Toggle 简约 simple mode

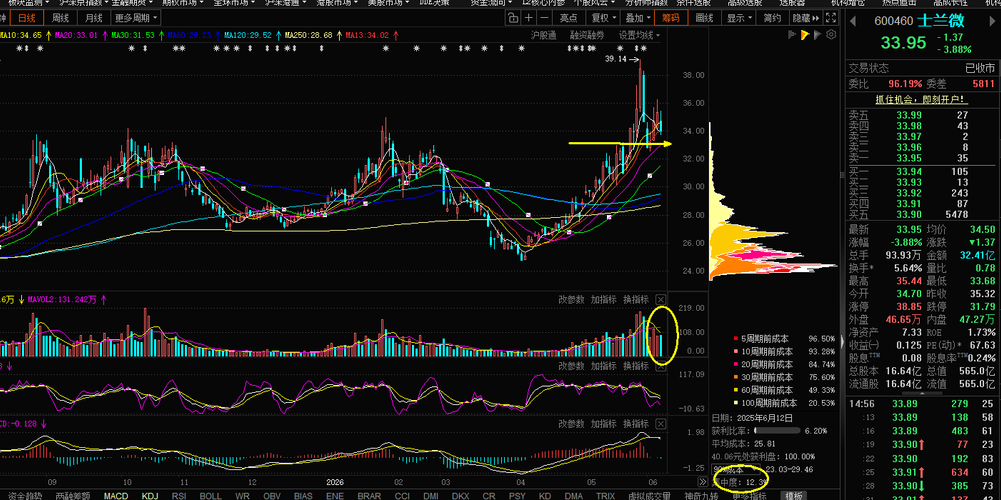point(772,18)
